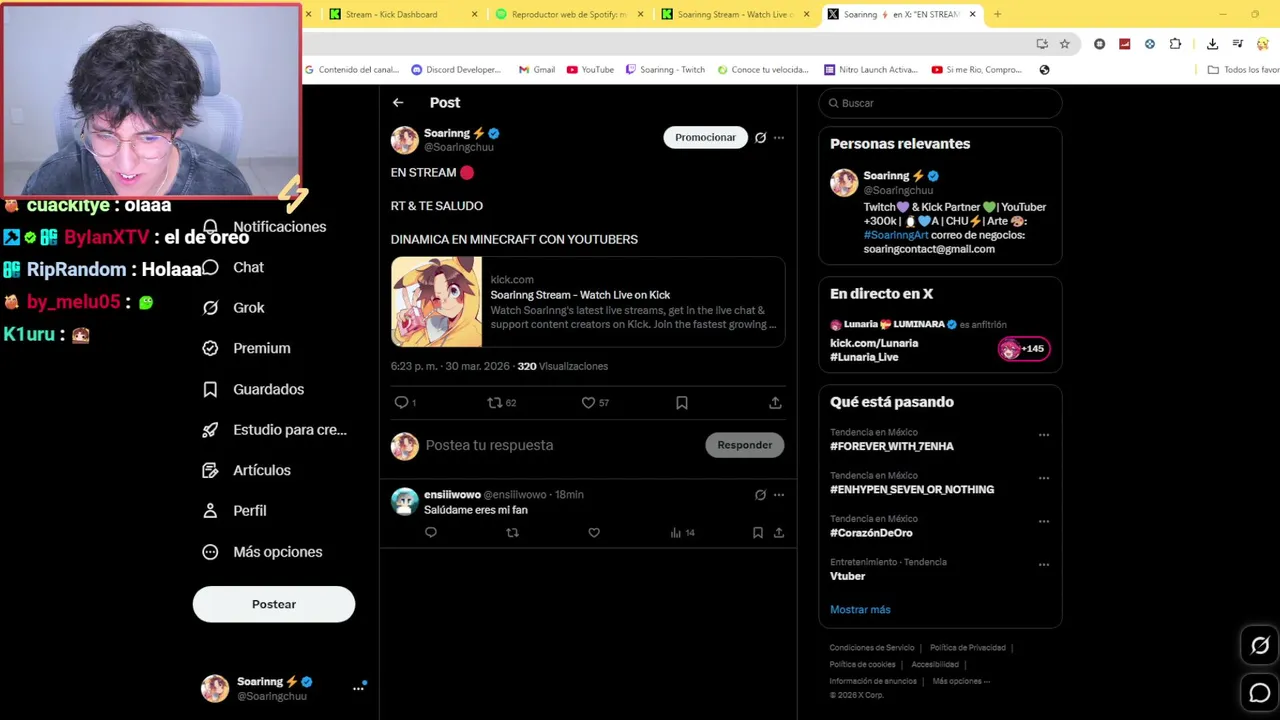Close the Spotify browser tab
The image size is (1280, 720).
[x=640, y=14]
